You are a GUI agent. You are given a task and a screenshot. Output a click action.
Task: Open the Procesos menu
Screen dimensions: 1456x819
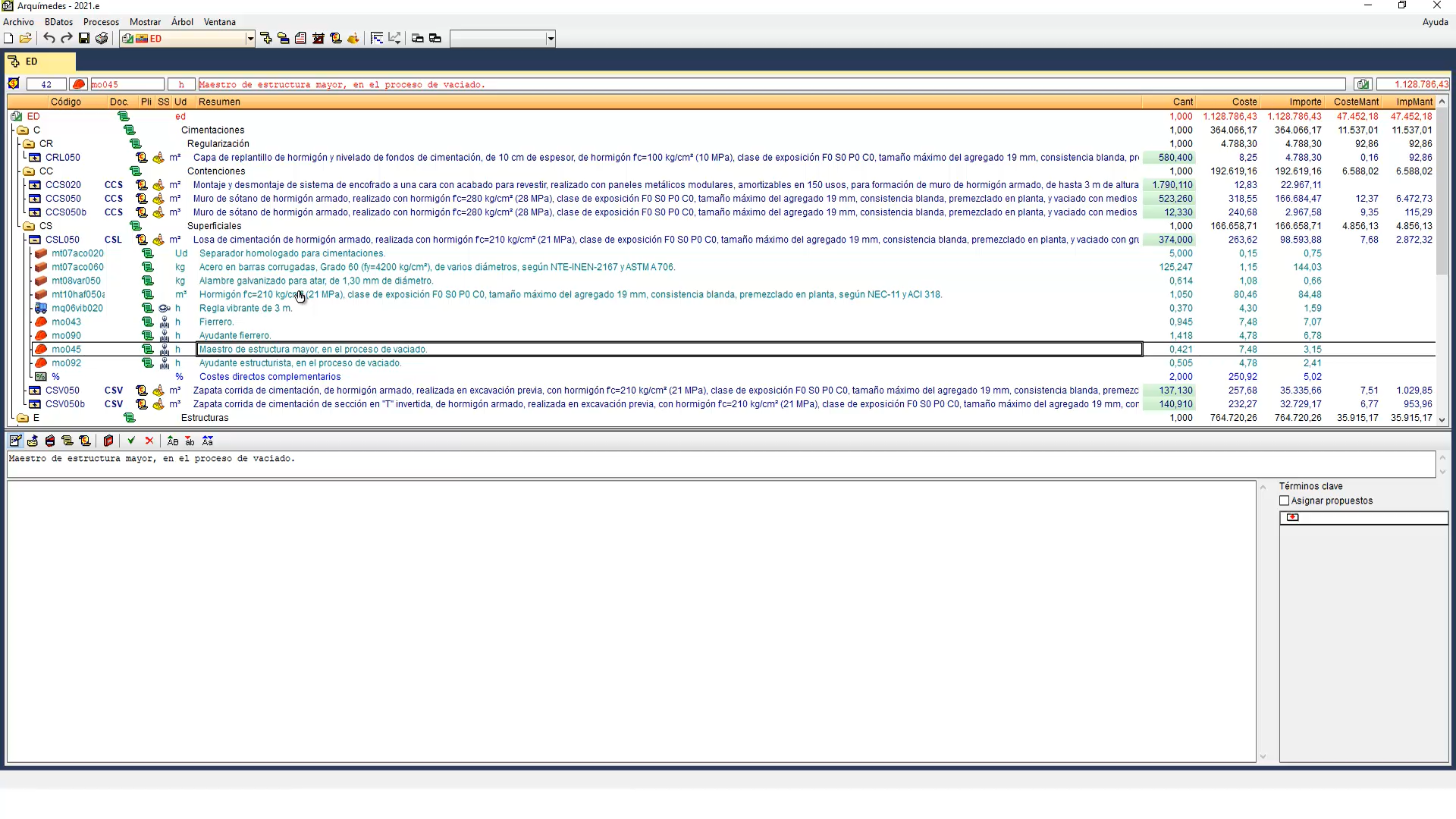point(101,22)
